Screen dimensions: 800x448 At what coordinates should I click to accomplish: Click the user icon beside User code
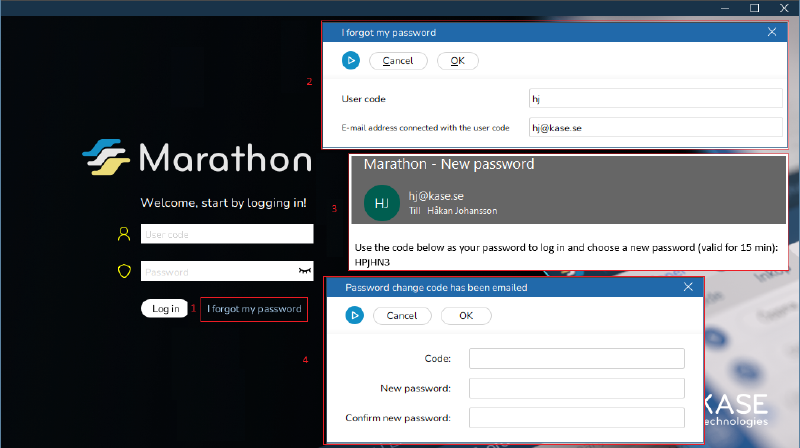click(124, 234)
